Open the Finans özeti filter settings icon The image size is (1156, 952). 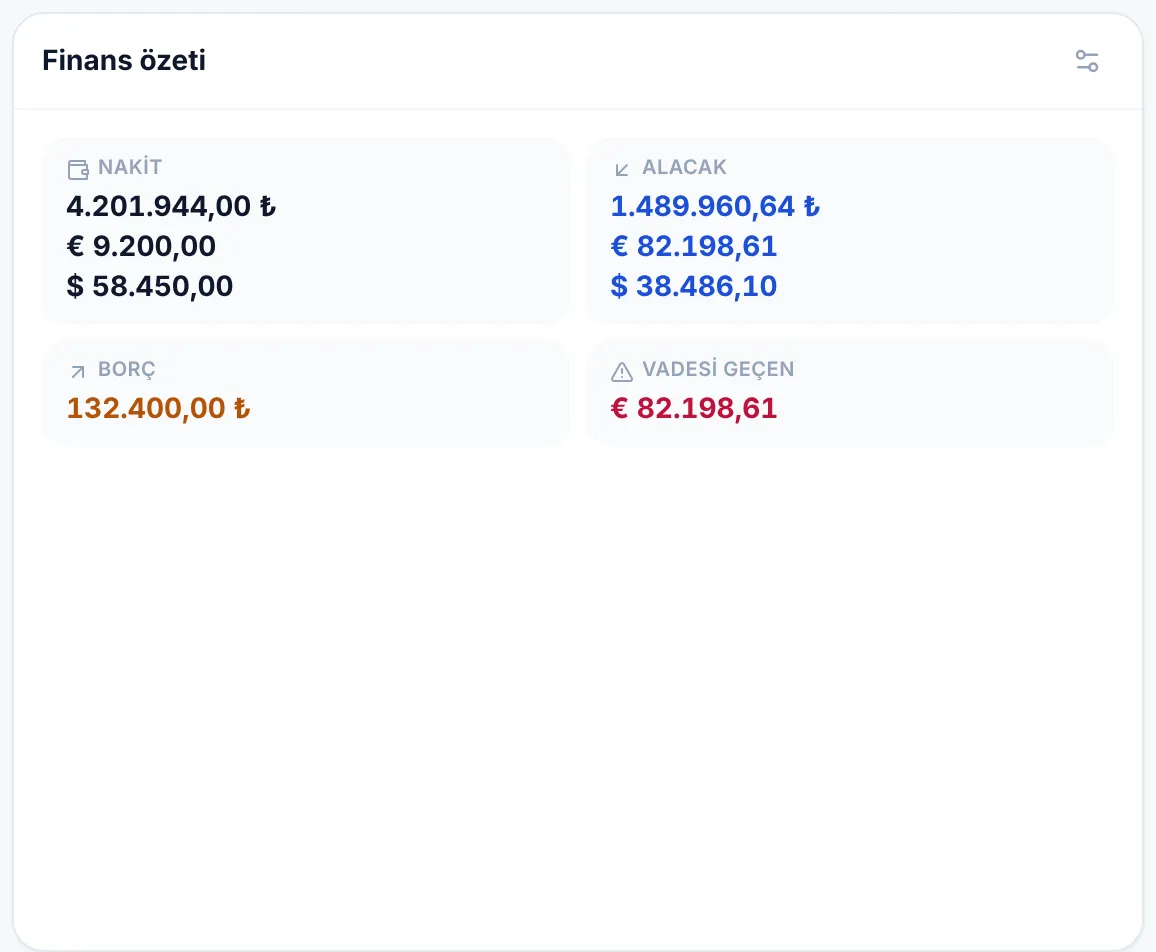click(1087, 61)
